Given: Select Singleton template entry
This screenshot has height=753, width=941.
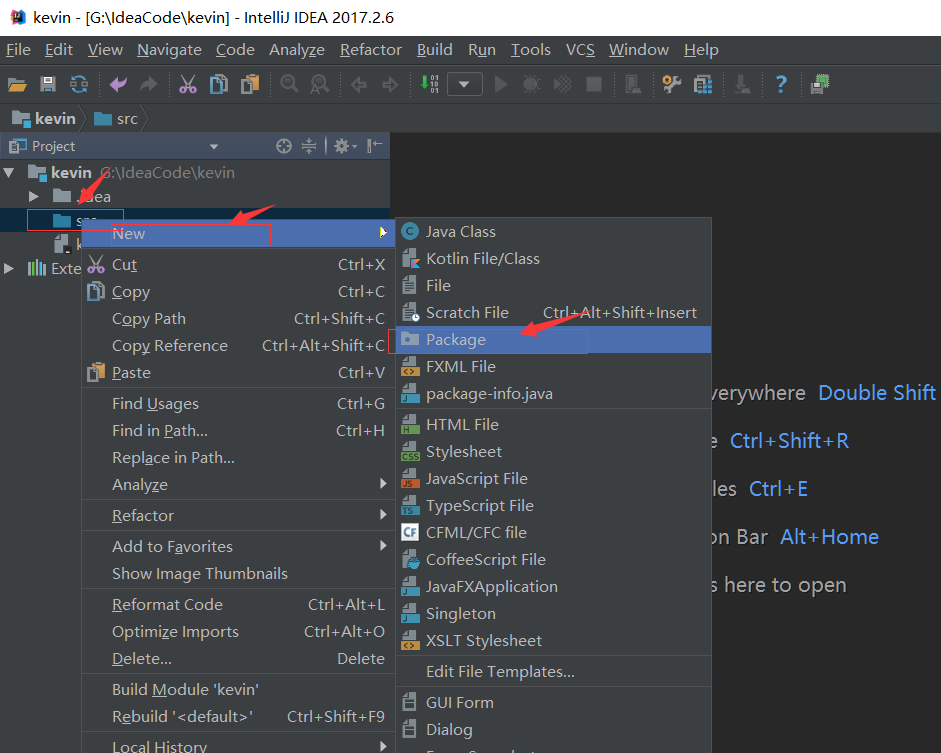Looking at the screenshot, I should 553,614.
